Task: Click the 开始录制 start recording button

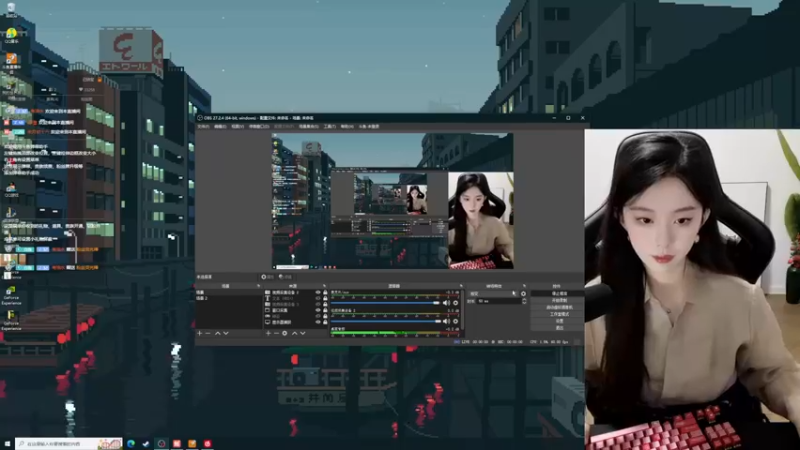Action: coord(557,301)
